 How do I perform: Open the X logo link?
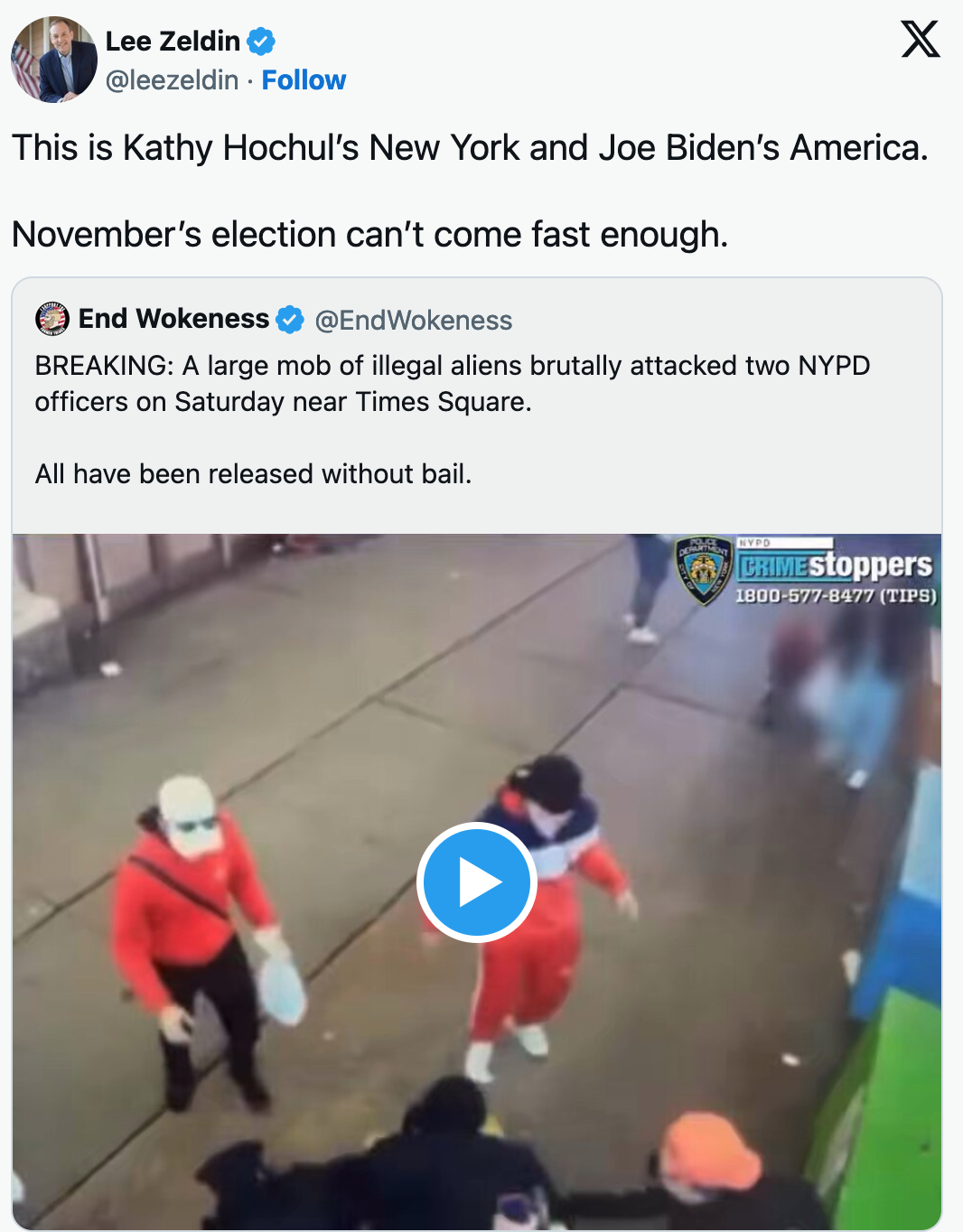pyautogui.click(x=920, y=39)
